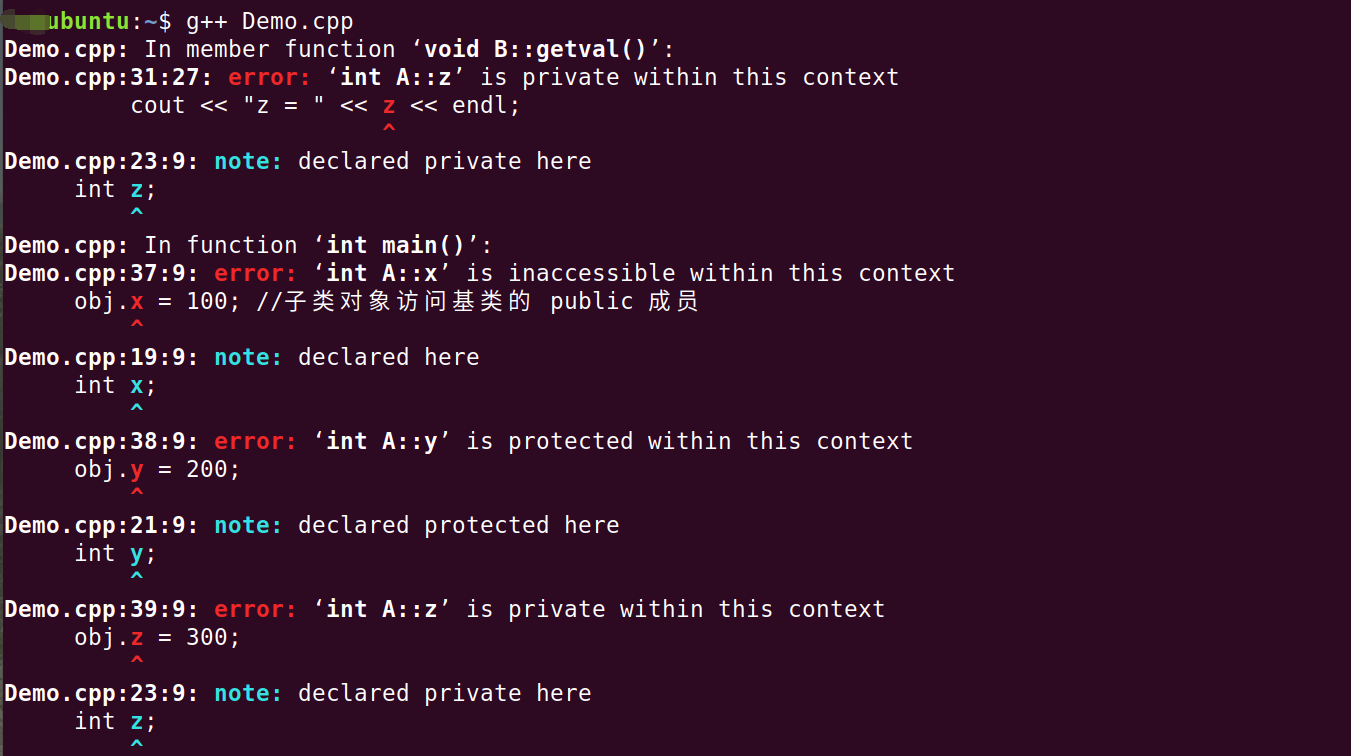Image resolution: width=1351 pixels, height=756 pixels.
Task: Click the cout "z = " code line
Action: pyautogui.click(x=325, y=105)
